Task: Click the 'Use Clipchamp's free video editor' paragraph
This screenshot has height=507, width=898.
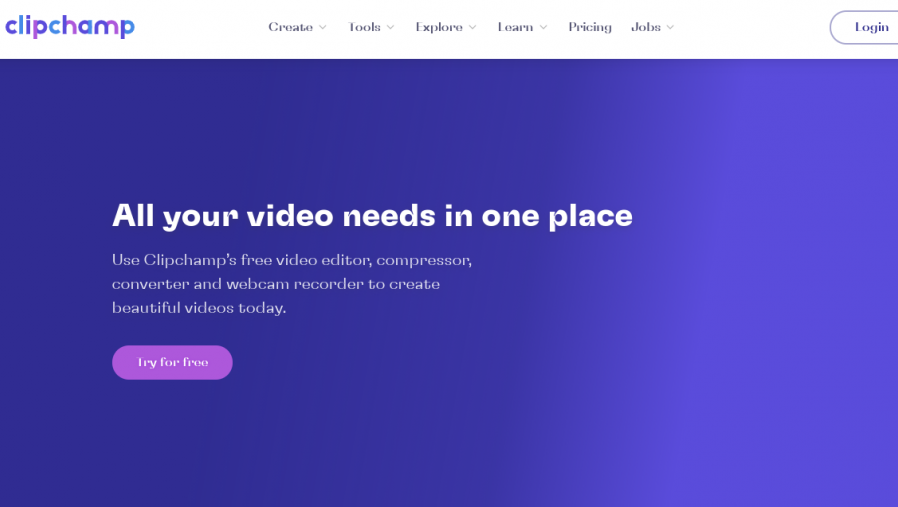Action: tap(292, 284)
